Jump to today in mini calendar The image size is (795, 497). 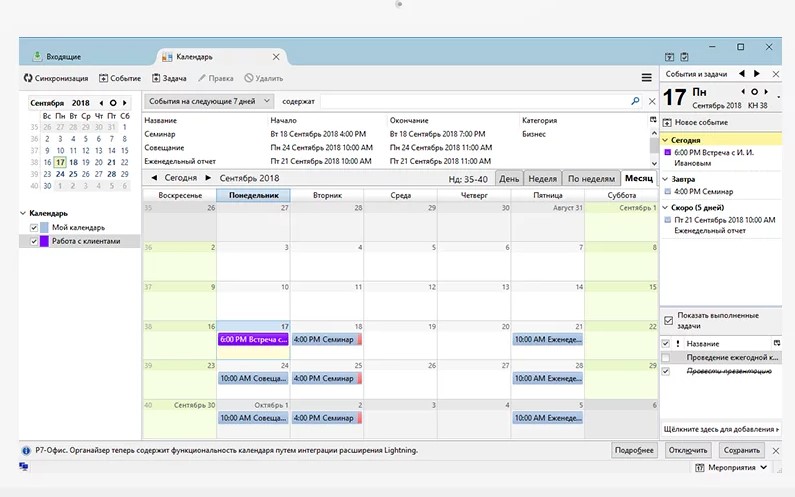pyautogui.click(x=113, y=103)
